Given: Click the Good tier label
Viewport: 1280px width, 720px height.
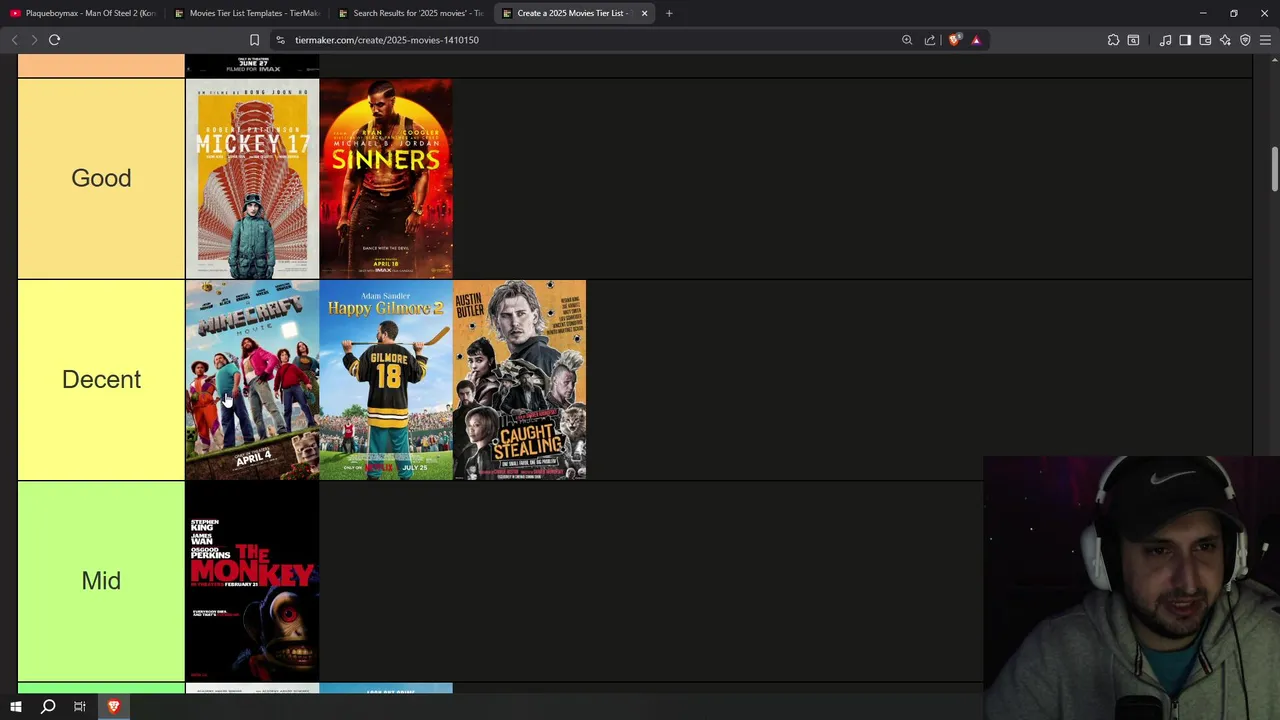Looking at the screenshot, I should pyautogui.click(x=101, y=178).
